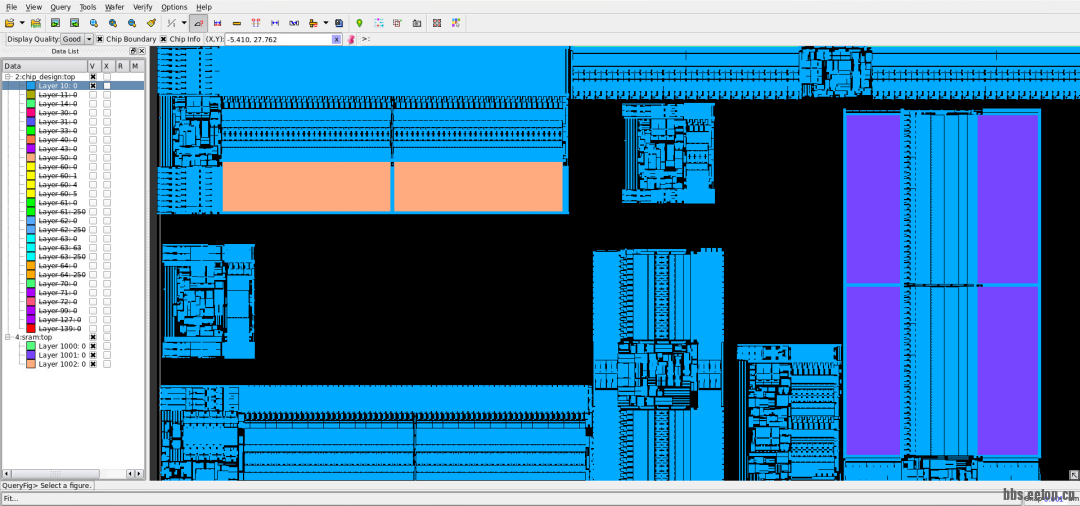The height and width of the screenshot is (506, 1080).
Task: Click the pink pin icon beside coordinates
Action: pyautogui.click(x=351, y=39)
